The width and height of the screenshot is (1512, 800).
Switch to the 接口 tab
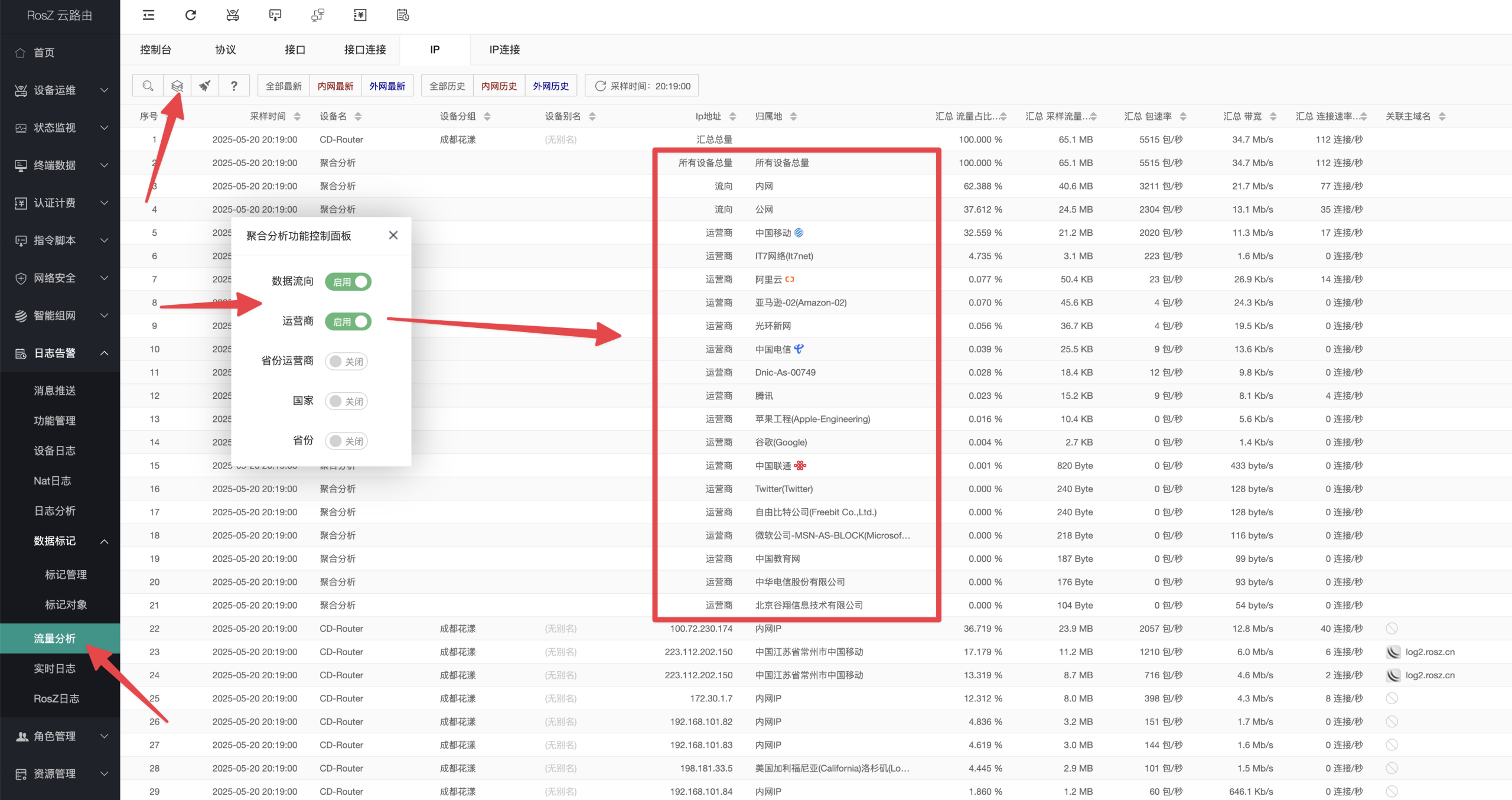(x=295, y=50)
